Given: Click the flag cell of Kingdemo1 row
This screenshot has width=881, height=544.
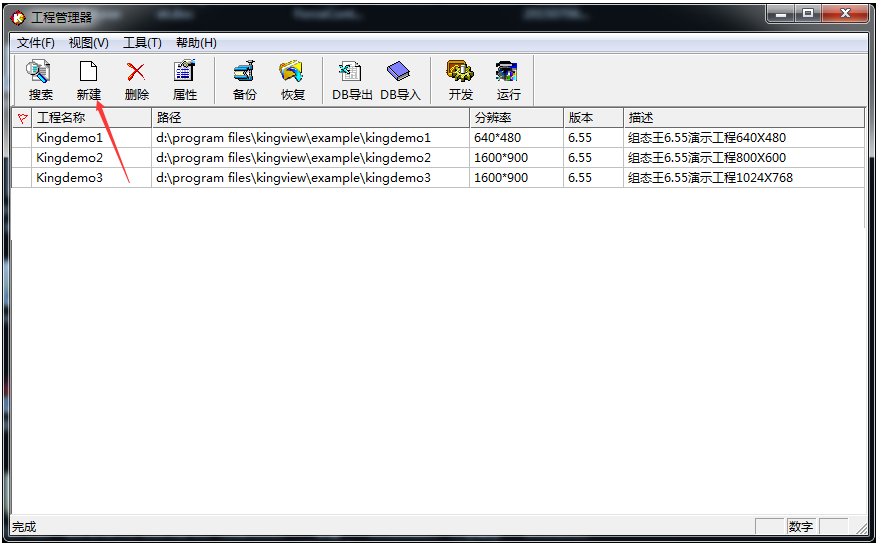Looking at the screenshot, I should click(22, 138).
